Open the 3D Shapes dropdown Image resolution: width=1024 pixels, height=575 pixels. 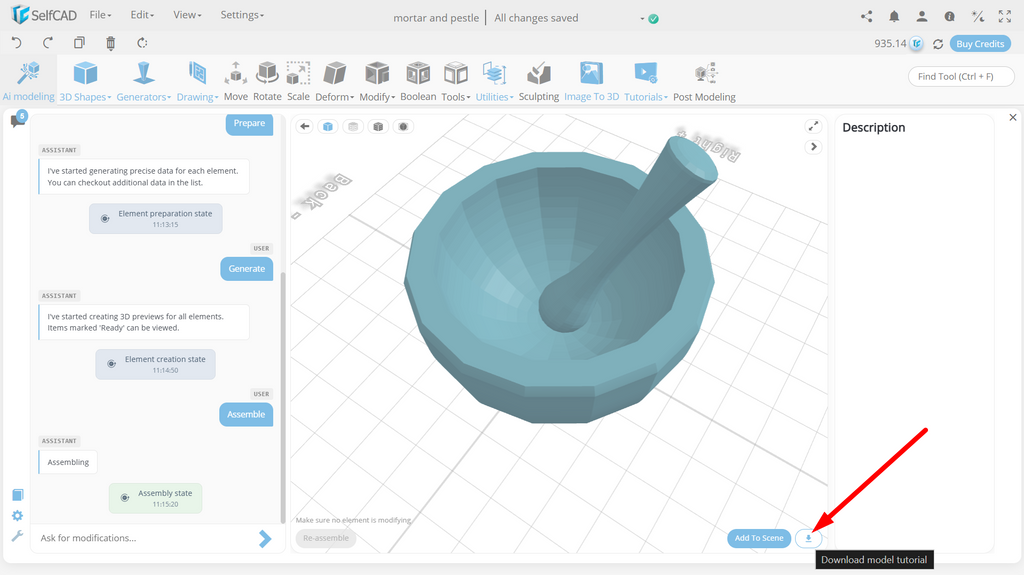[85, 81]
